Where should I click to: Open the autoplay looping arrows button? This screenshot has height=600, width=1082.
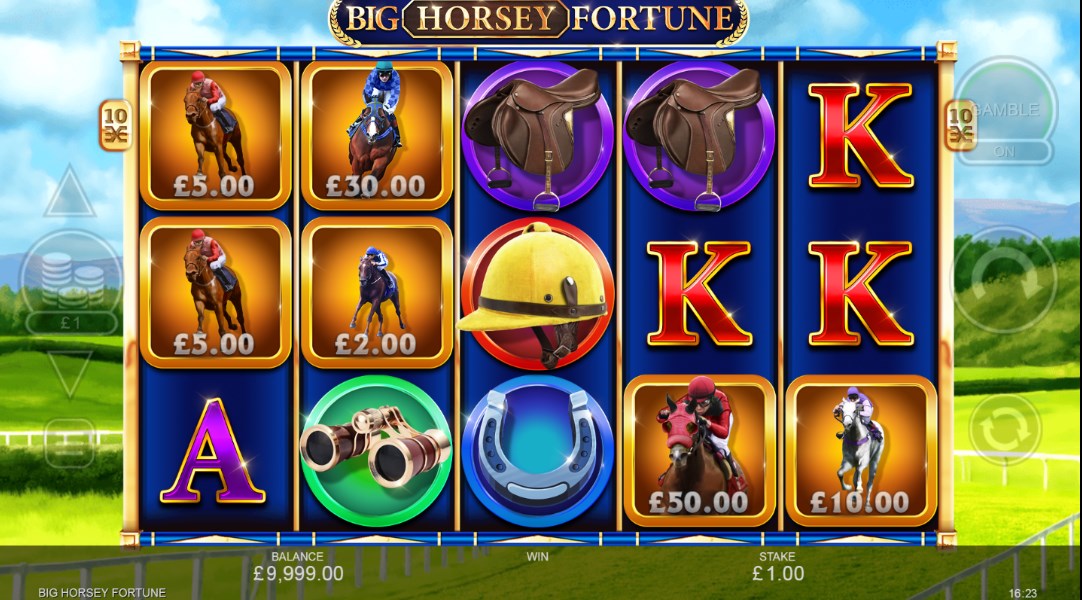1005,429
